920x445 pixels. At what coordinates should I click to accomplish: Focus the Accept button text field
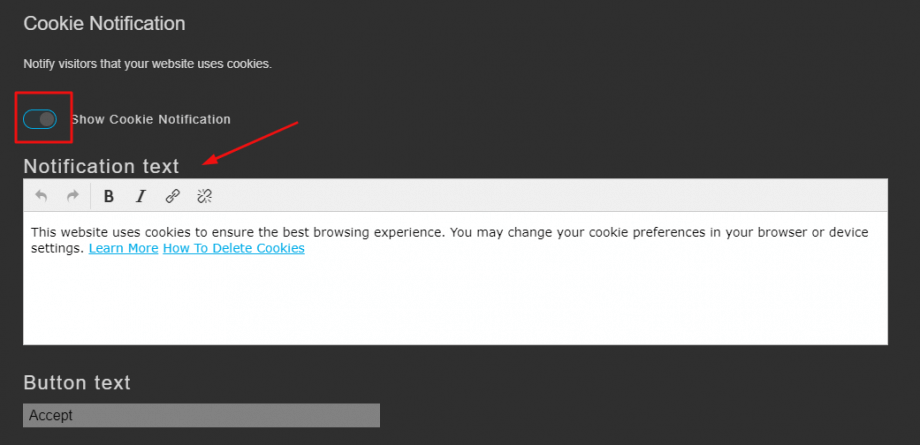click(x=201, y=415)
